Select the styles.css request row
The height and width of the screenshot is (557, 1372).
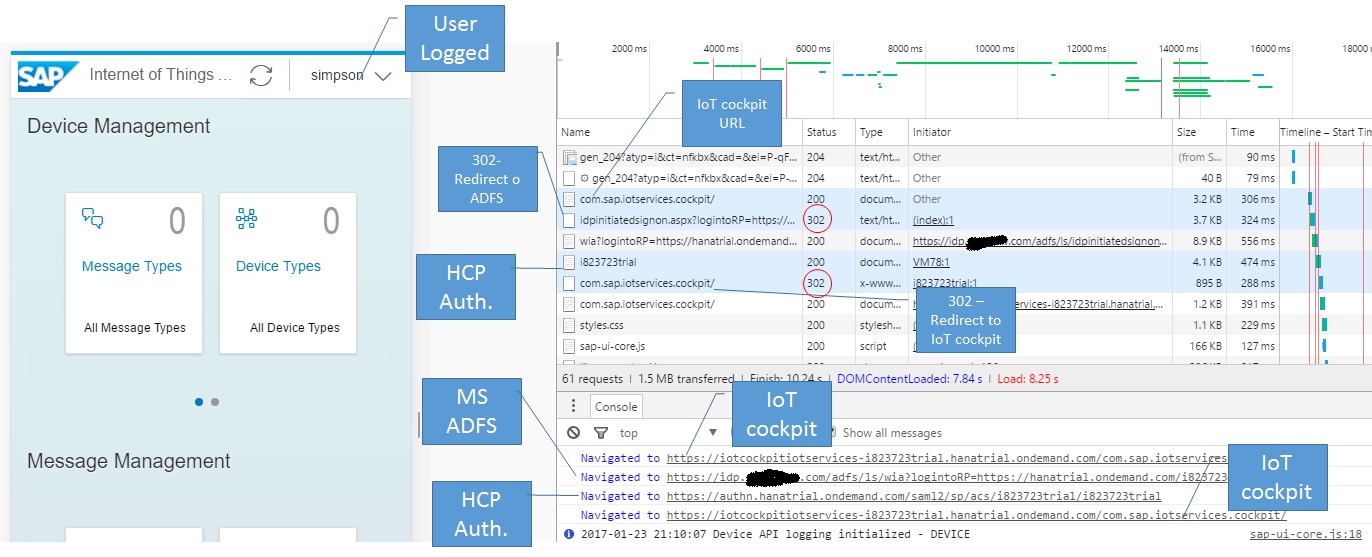pos(965,325)
